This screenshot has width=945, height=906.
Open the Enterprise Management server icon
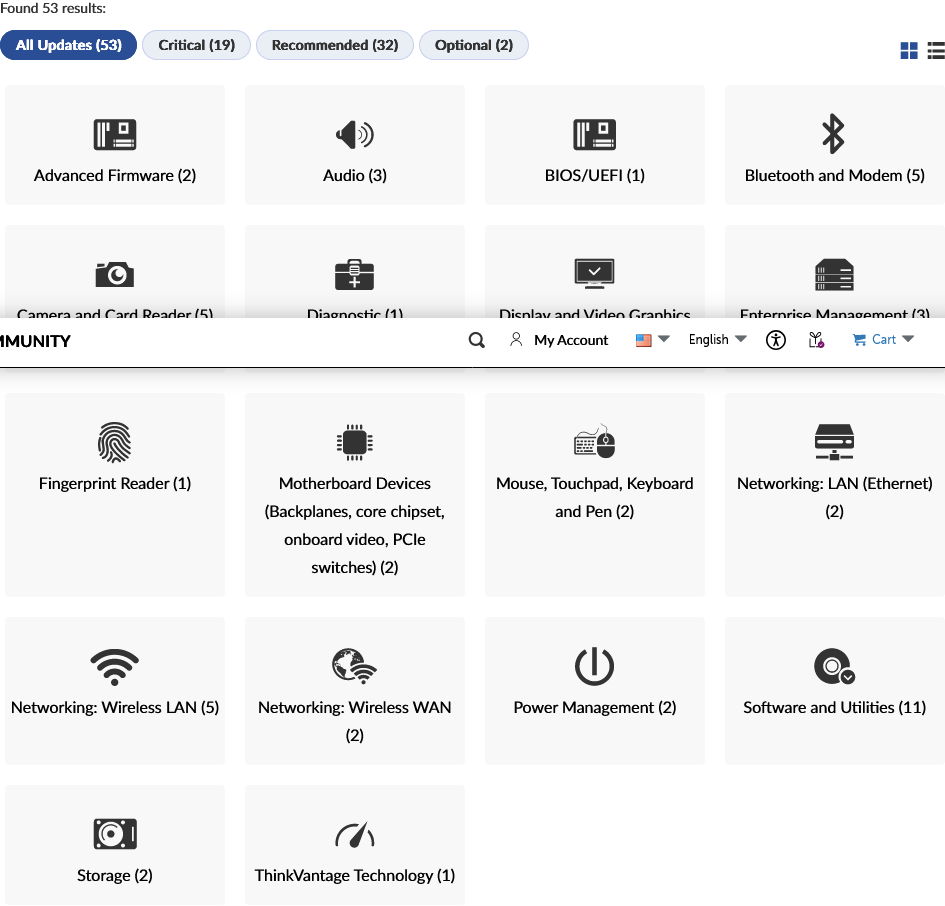(834, 275)
